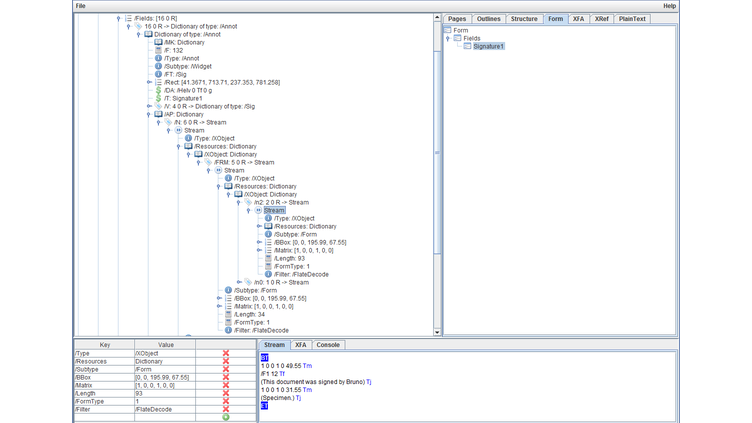Click the red delete icon for /Type row
The image size is (752, 423).
(x=226, y=353)
